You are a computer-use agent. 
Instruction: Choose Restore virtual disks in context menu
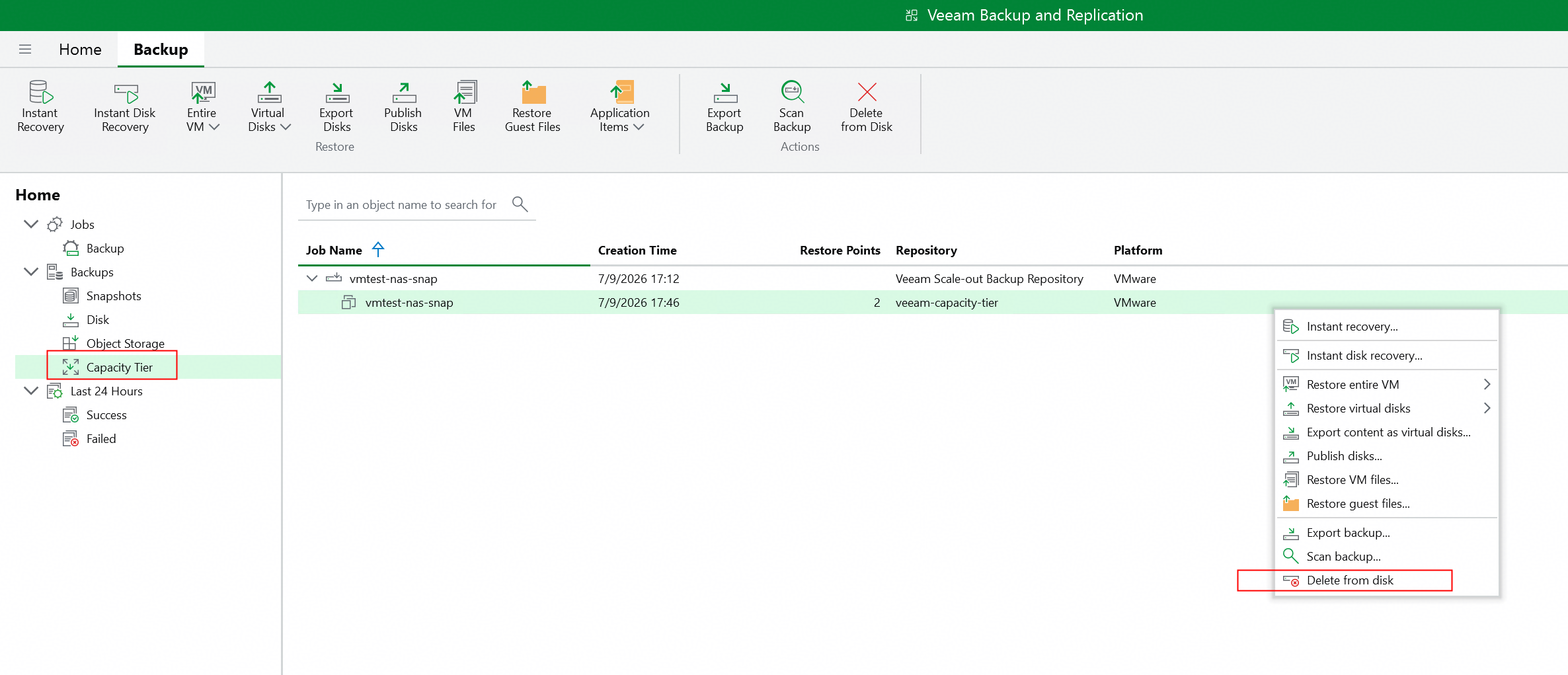coord(1386,409)
